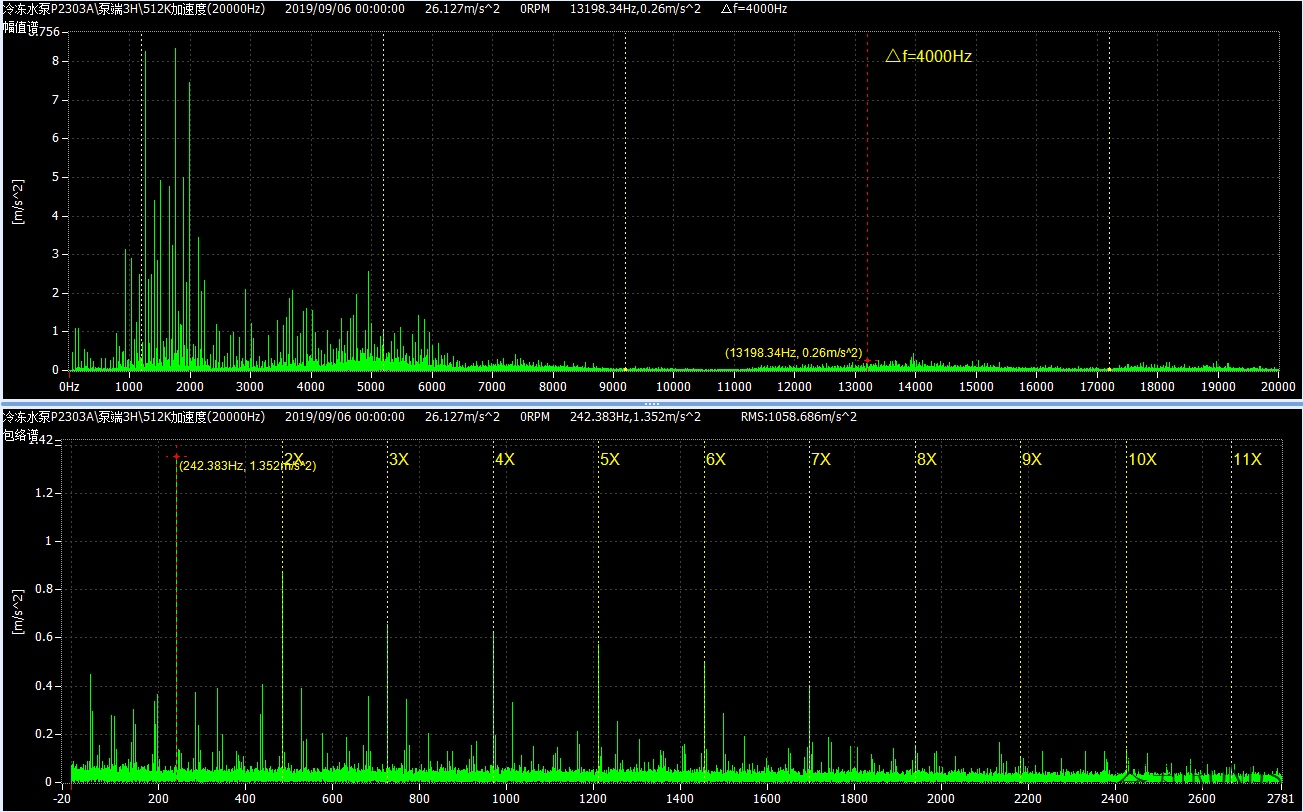Select the 3X harmonic marker

(x=399, y=460)
